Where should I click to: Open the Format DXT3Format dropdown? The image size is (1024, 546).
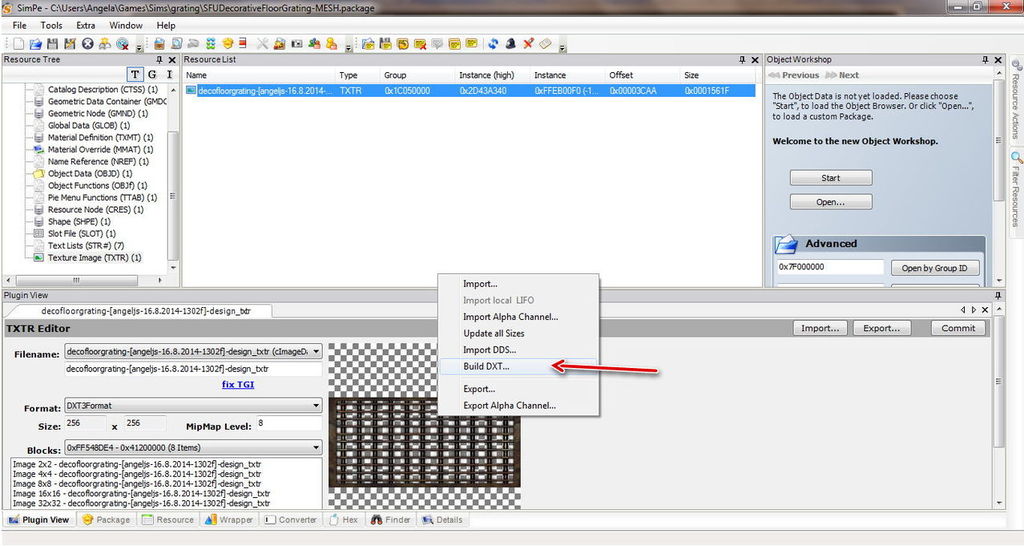[316, 406]
